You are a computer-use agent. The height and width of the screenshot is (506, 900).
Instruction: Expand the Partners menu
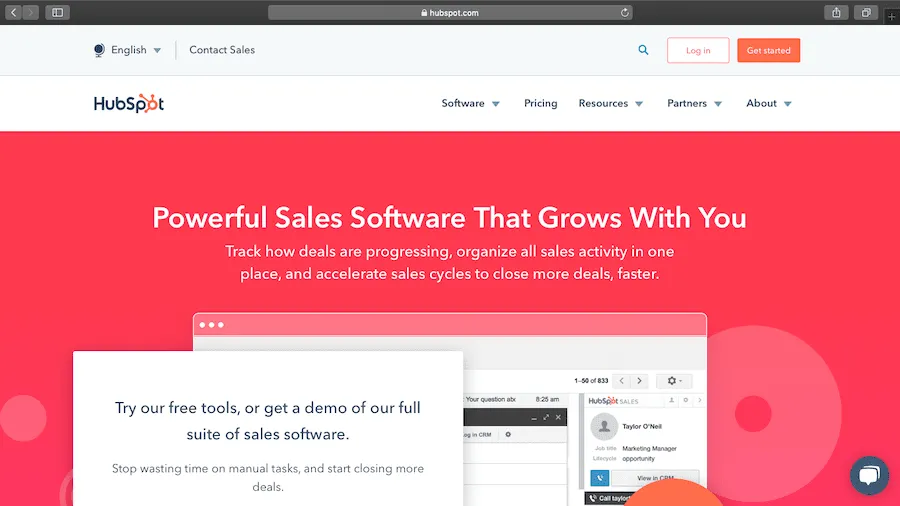695,103
